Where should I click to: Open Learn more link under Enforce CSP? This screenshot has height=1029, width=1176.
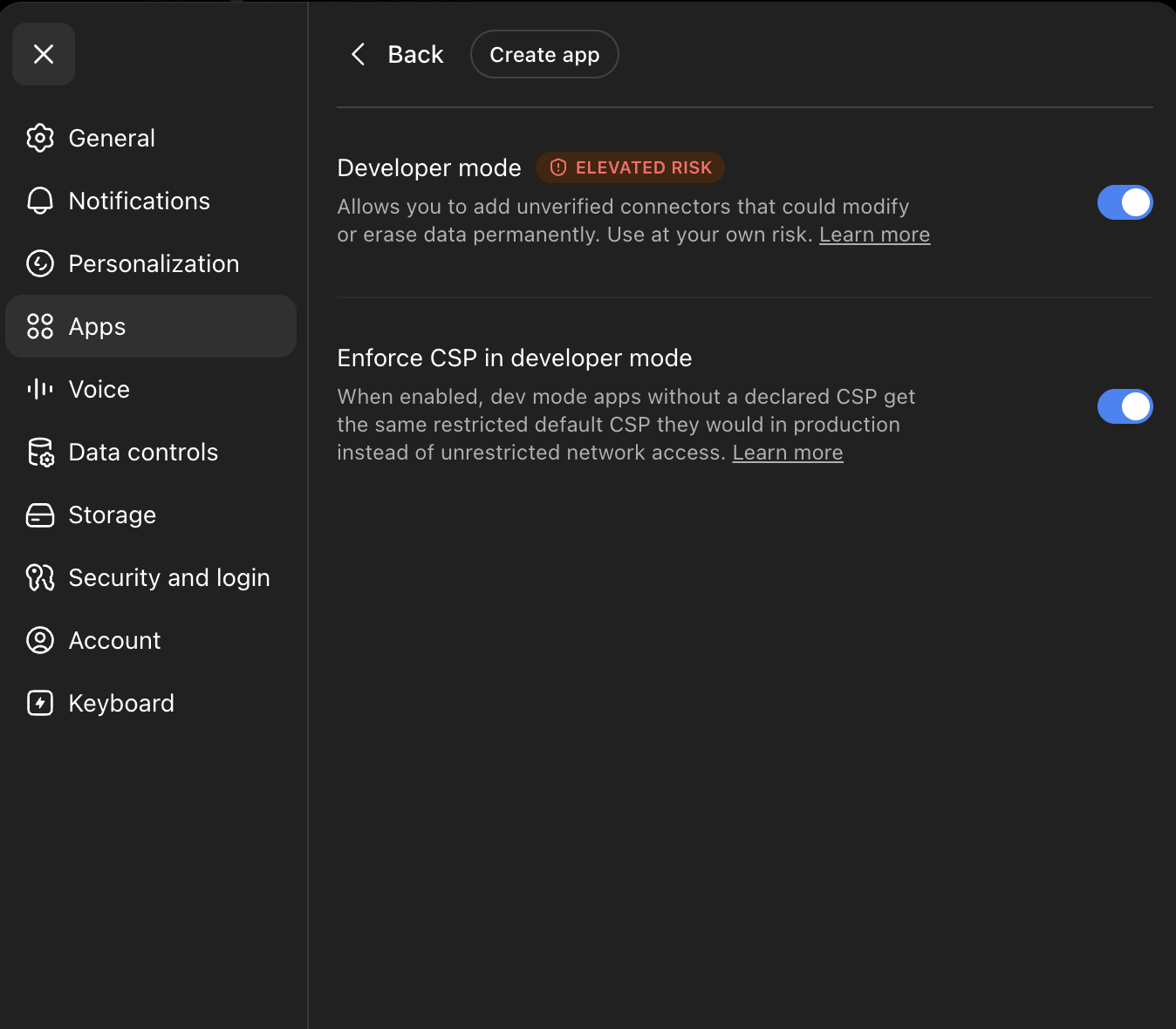click(x=788, y=453)
